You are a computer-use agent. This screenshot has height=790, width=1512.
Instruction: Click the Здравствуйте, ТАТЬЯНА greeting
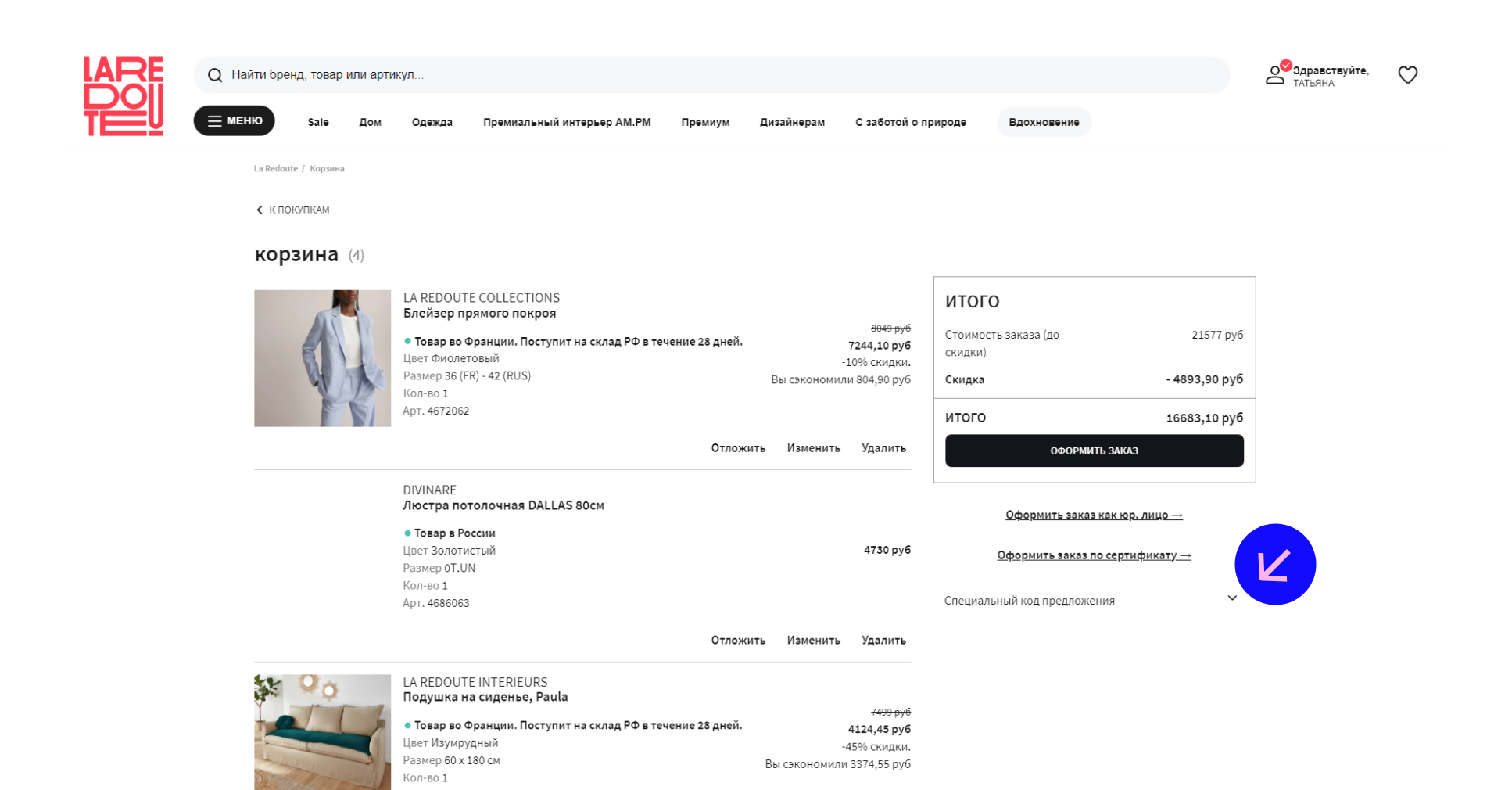coord(1331,76)
